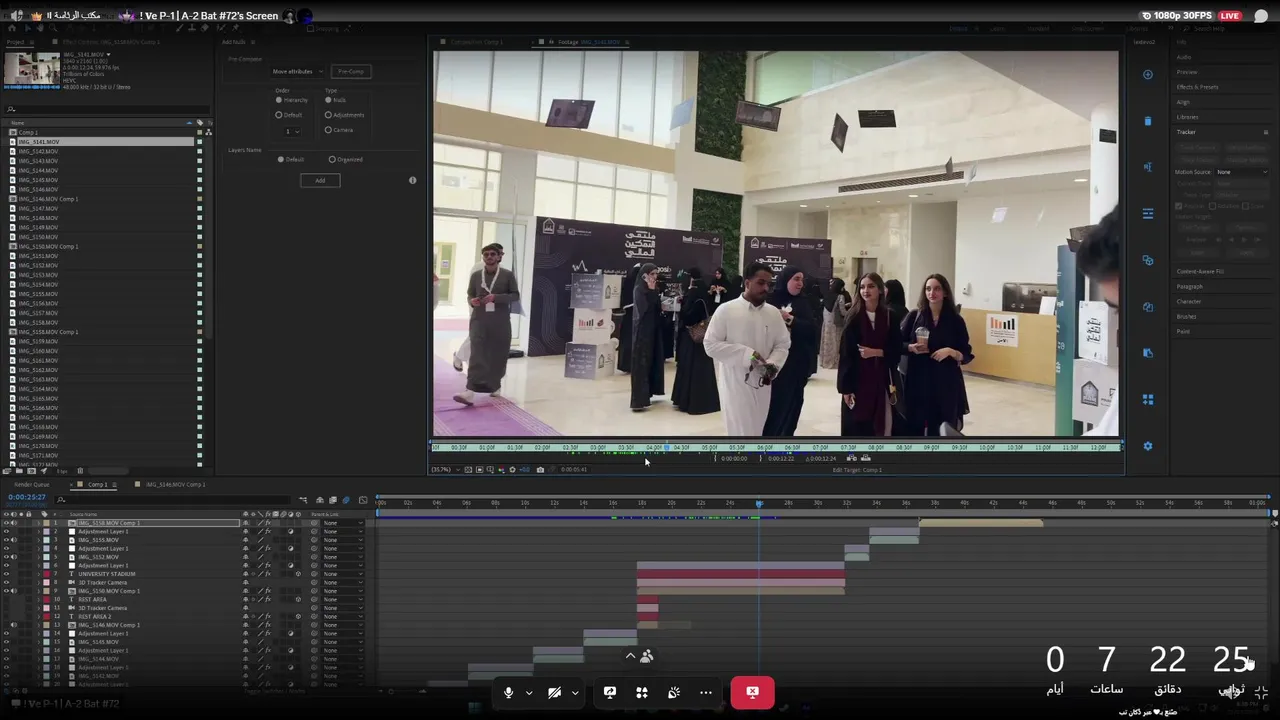This screenshot has width=1280, height=720.
Task: Open the microphone options arrow in the meeting toolbar
Action: pyautogui.click(x=529, y=692)
